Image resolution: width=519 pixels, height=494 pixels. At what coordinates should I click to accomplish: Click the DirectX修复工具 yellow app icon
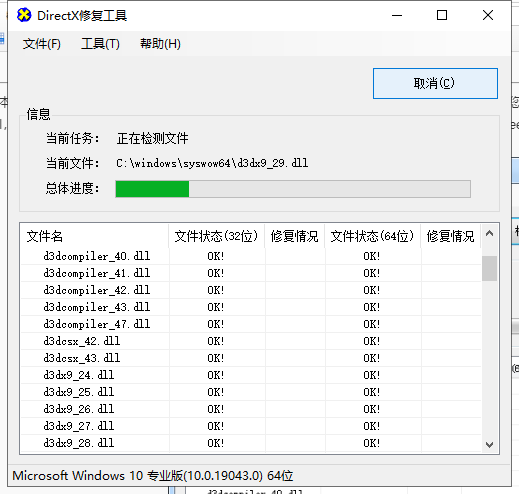coord(24,15)
